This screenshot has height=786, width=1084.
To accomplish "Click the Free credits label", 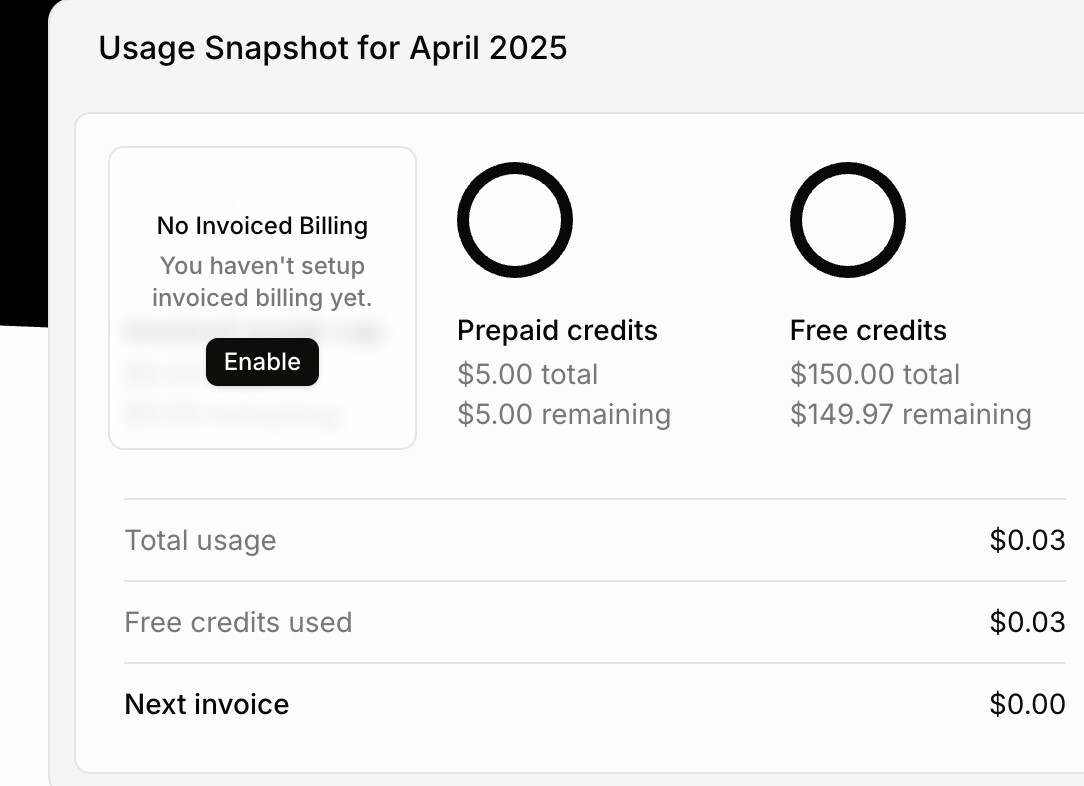I will 868,331.
